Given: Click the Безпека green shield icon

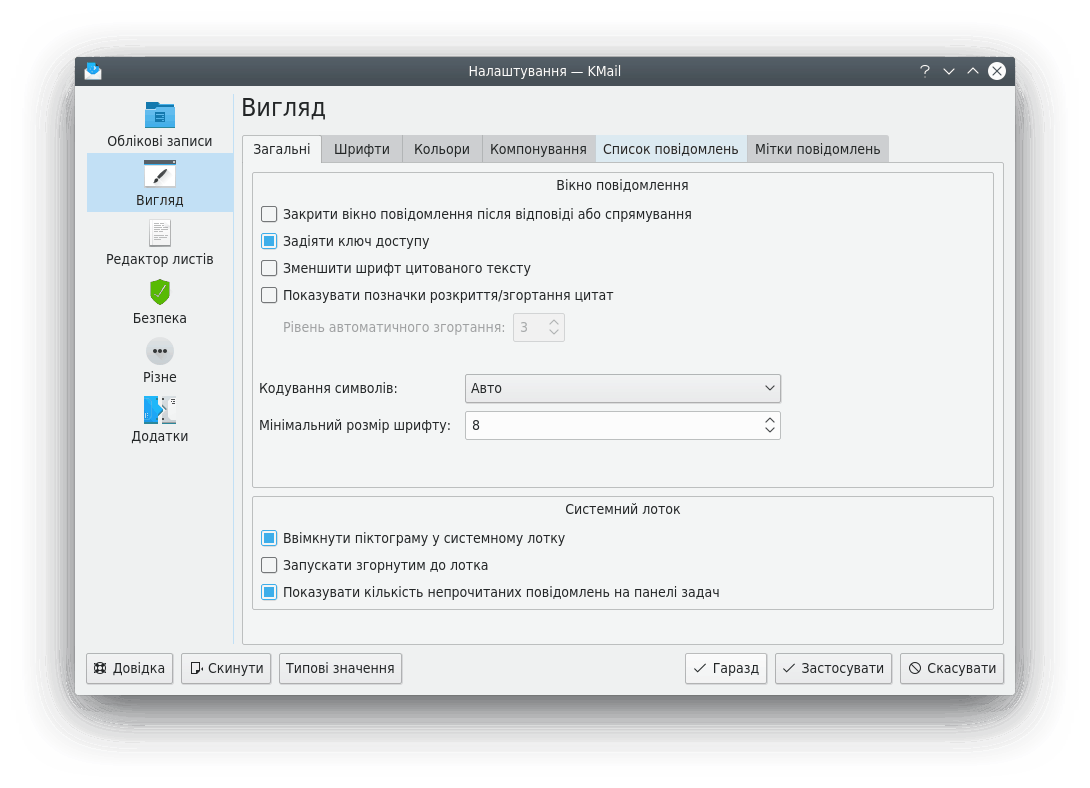Looking at the screenshot, I should [x=160, y=292].
